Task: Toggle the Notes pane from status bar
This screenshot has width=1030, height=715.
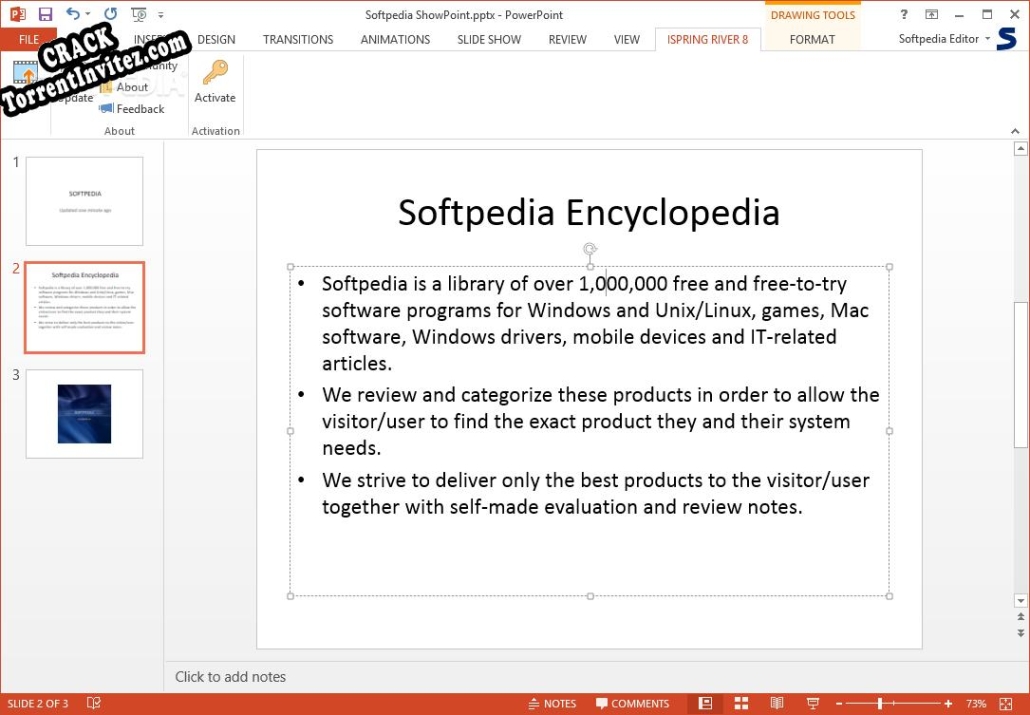Action: tap(552, 704)
